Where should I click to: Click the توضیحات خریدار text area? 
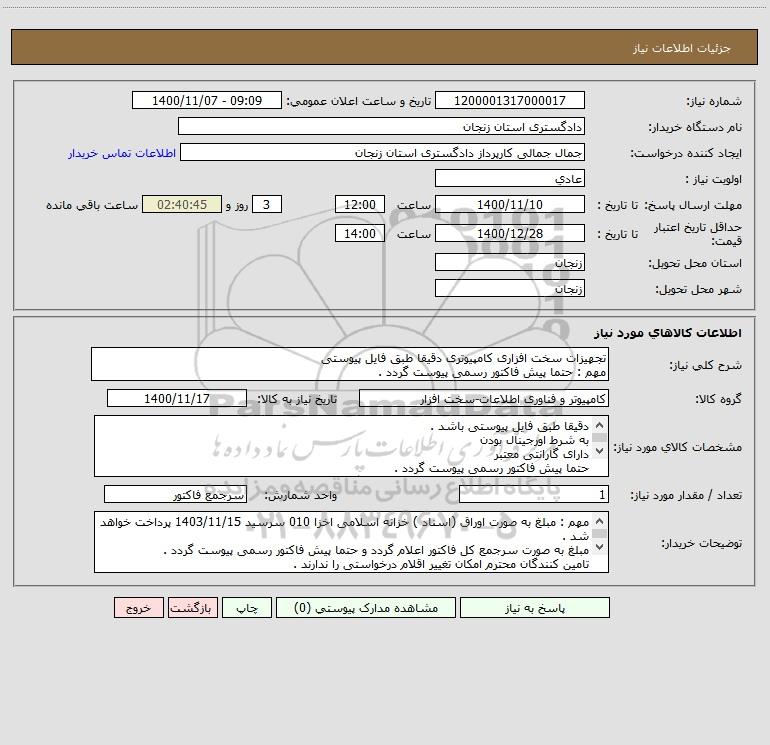(x=351, y=542)
